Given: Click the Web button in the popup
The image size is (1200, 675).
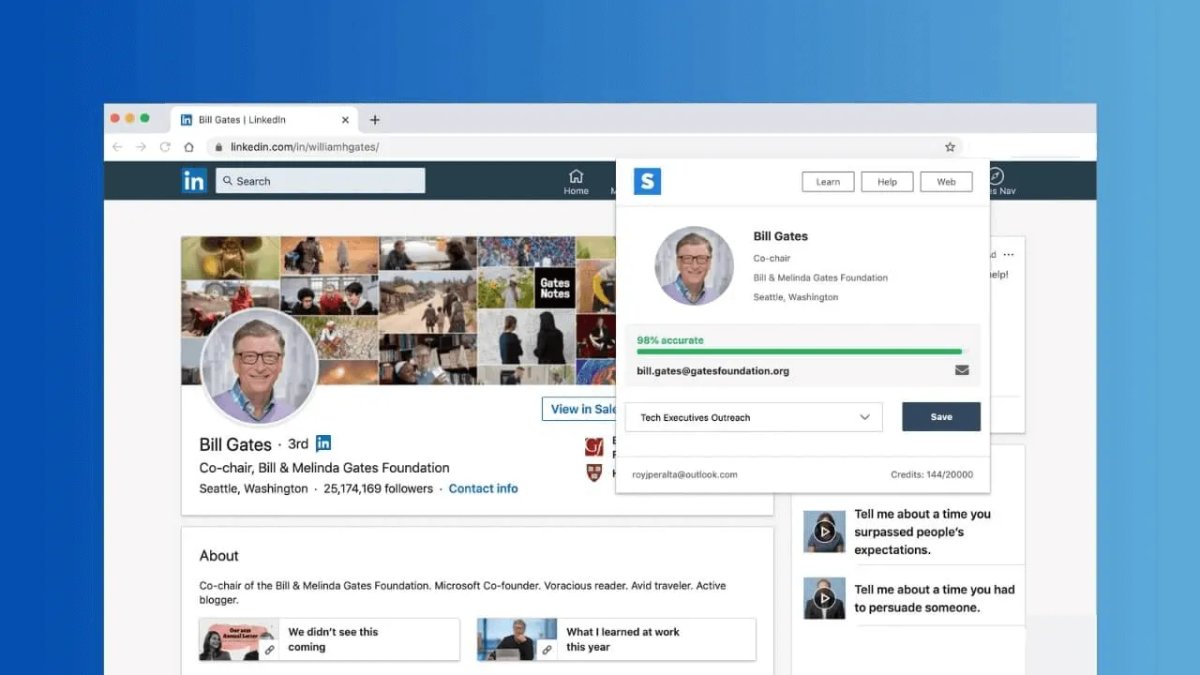Looking at the screenshot, I should (946, 182).
